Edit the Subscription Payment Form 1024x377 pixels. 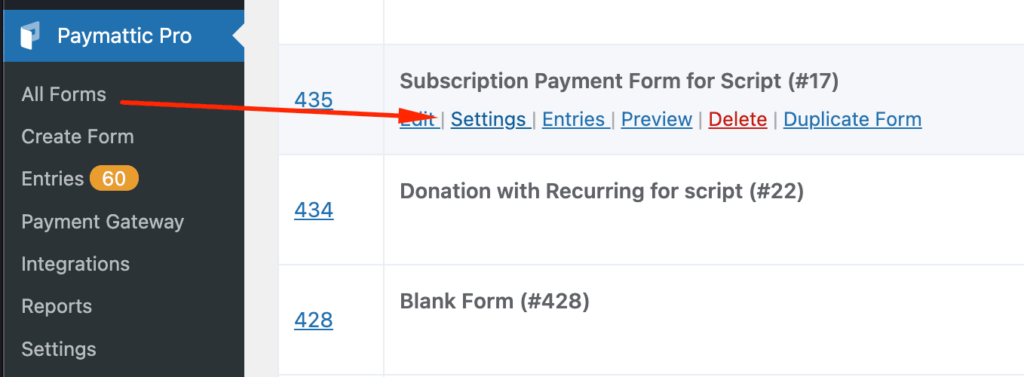(419, 120)
